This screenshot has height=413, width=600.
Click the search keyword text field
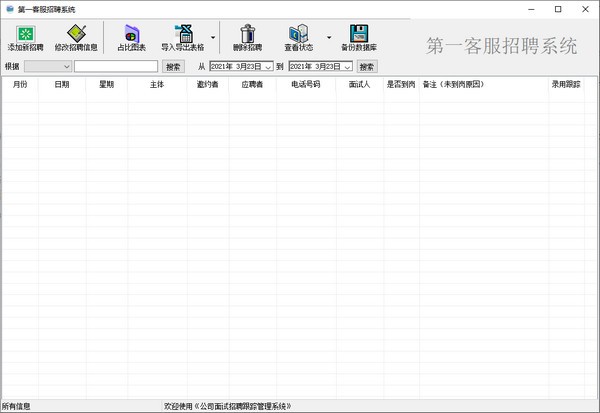(x=115, y=67)
